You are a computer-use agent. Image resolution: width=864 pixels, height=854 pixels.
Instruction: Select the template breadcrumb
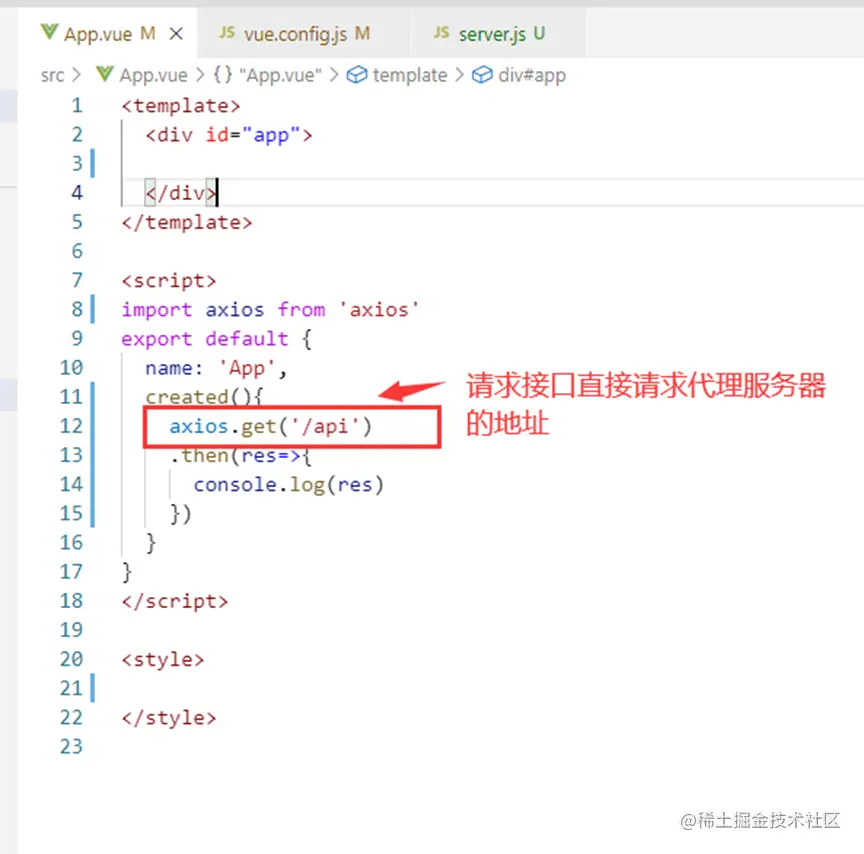(410, 75)
